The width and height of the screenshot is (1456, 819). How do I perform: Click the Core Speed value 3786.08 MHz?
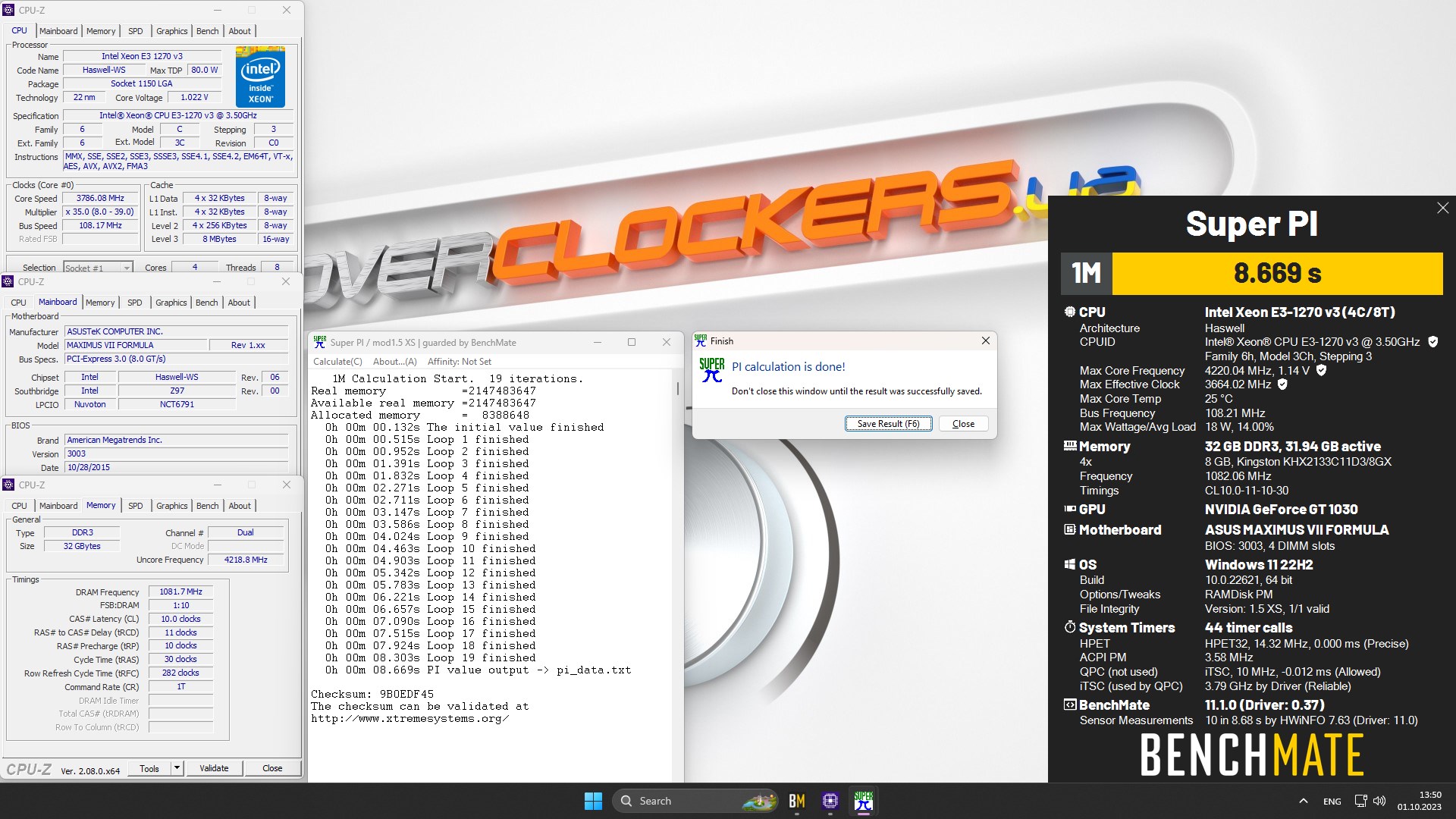pyautogui.click(x=100, y=199)
